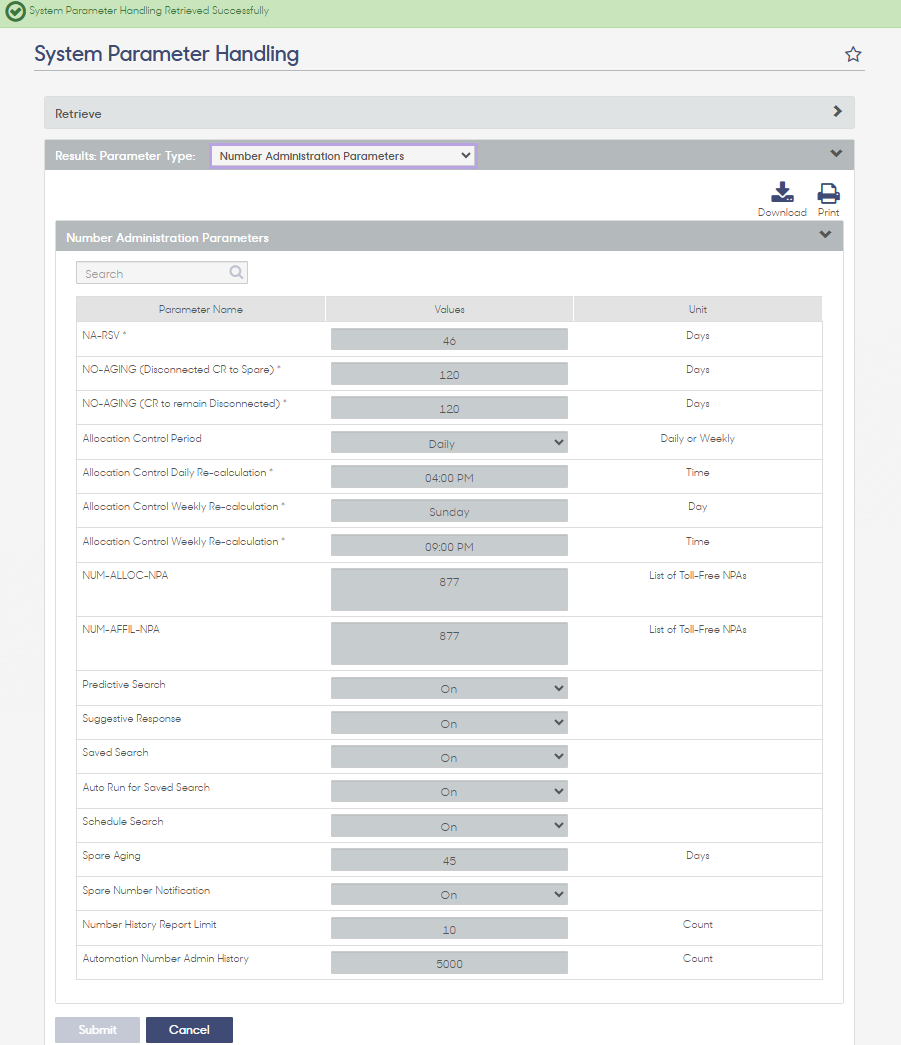Click 'Daily or Weekly' unit text

click(698, 439)
